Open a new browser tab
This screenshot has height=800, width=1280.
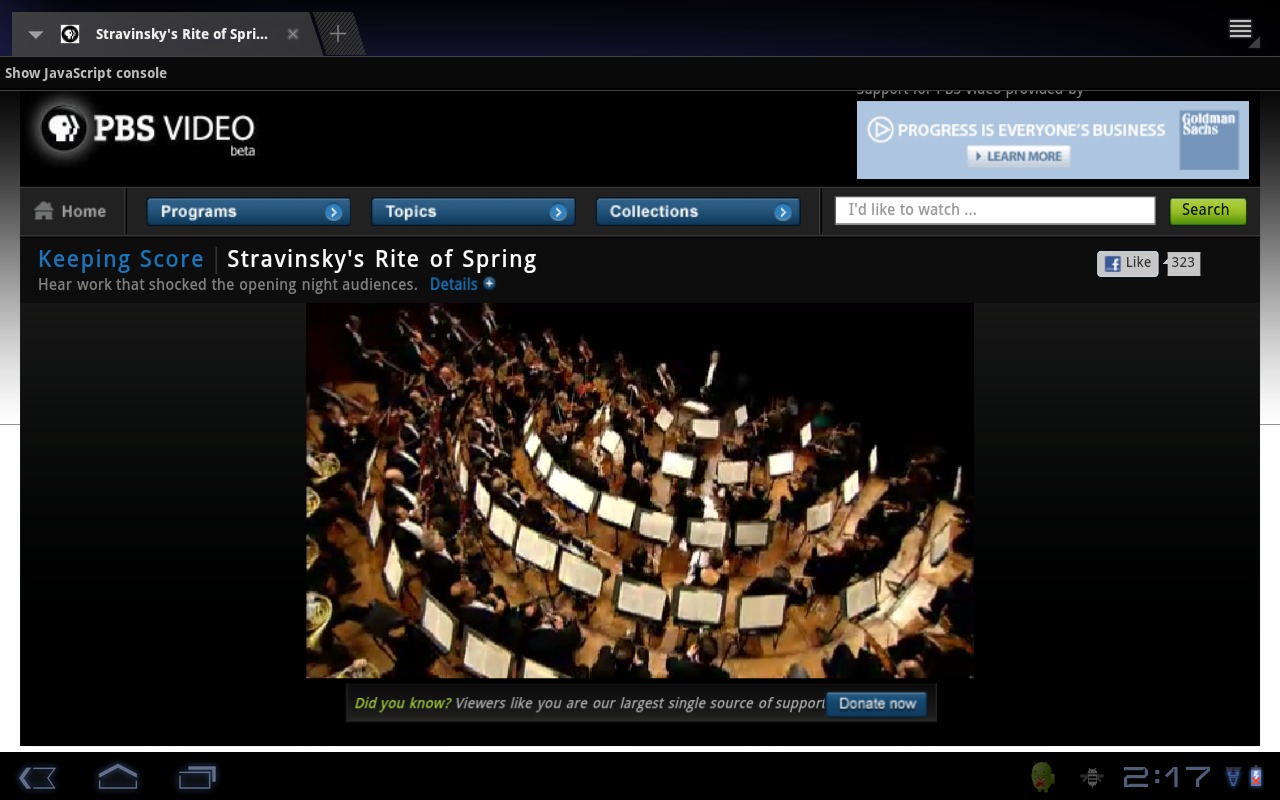click(338, 34)
